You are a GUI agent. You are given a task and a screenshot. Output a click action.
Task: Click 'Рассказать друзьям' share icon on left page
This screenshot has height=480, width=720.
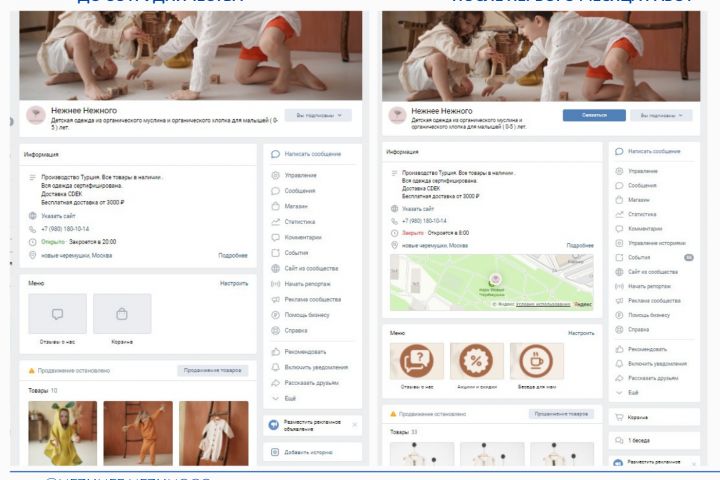[276, 383]
